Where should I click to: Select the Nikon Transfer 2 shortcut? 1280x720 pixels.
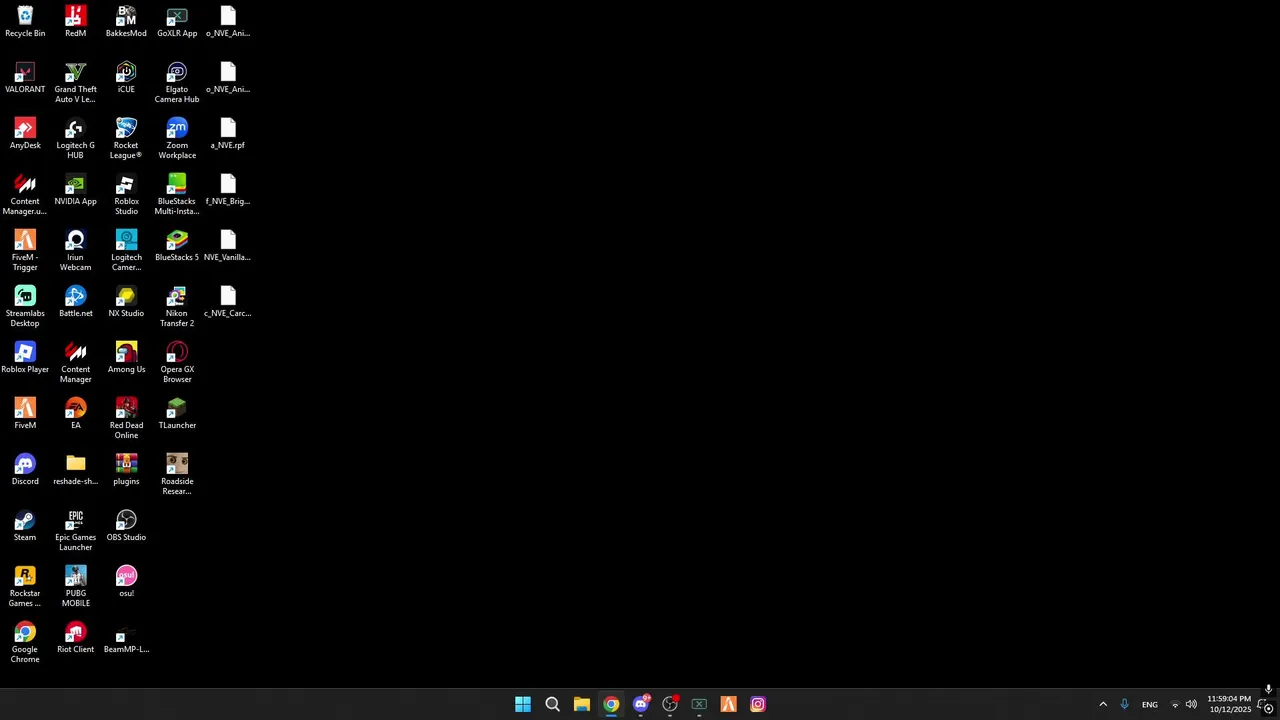coord(177,307)
